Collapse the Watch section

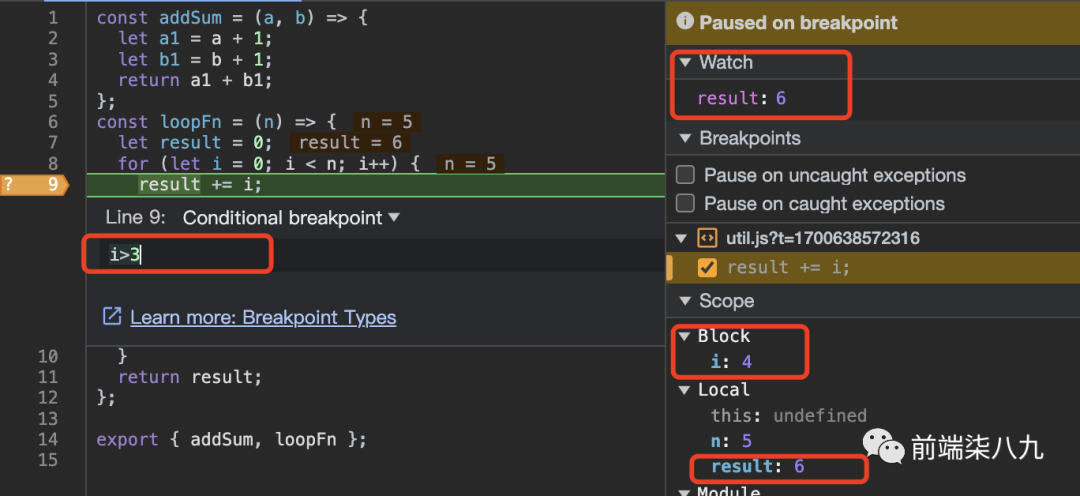(x=685, y=63)
